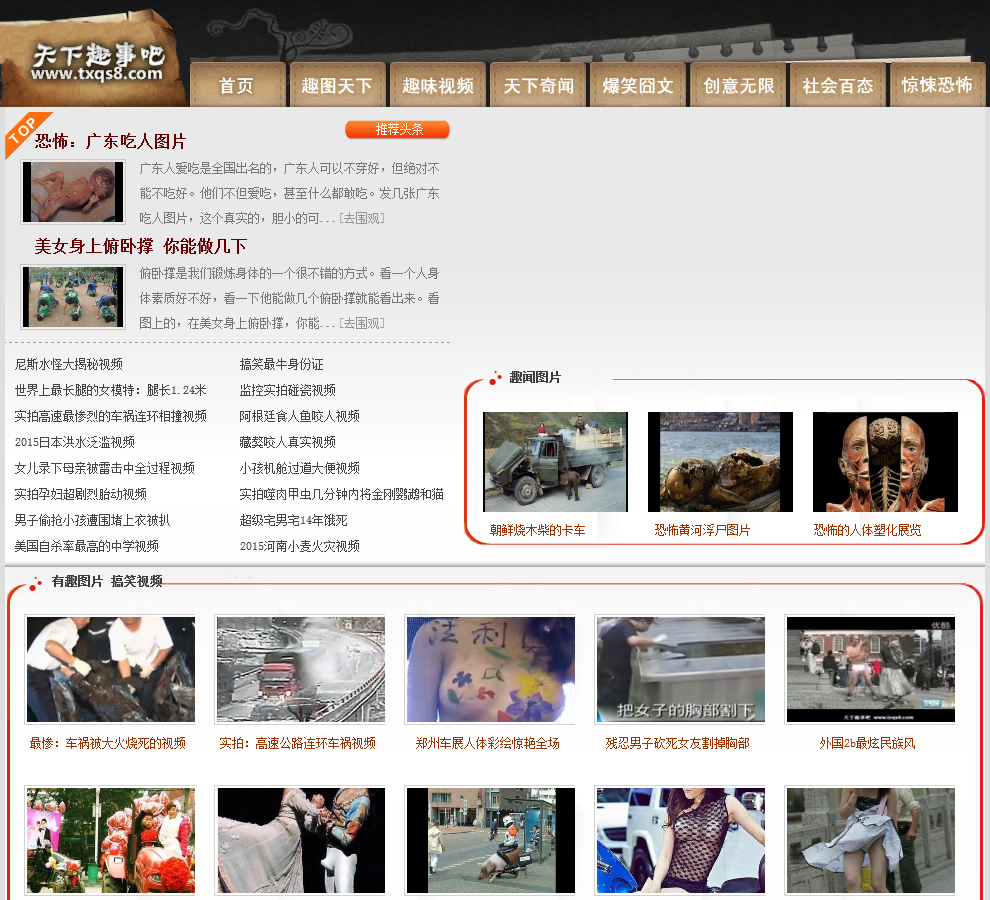Open caption 最惨：车祸被大火烧死的视频
The height and width of the screenshot is (900, 990).
click(108, 743)
